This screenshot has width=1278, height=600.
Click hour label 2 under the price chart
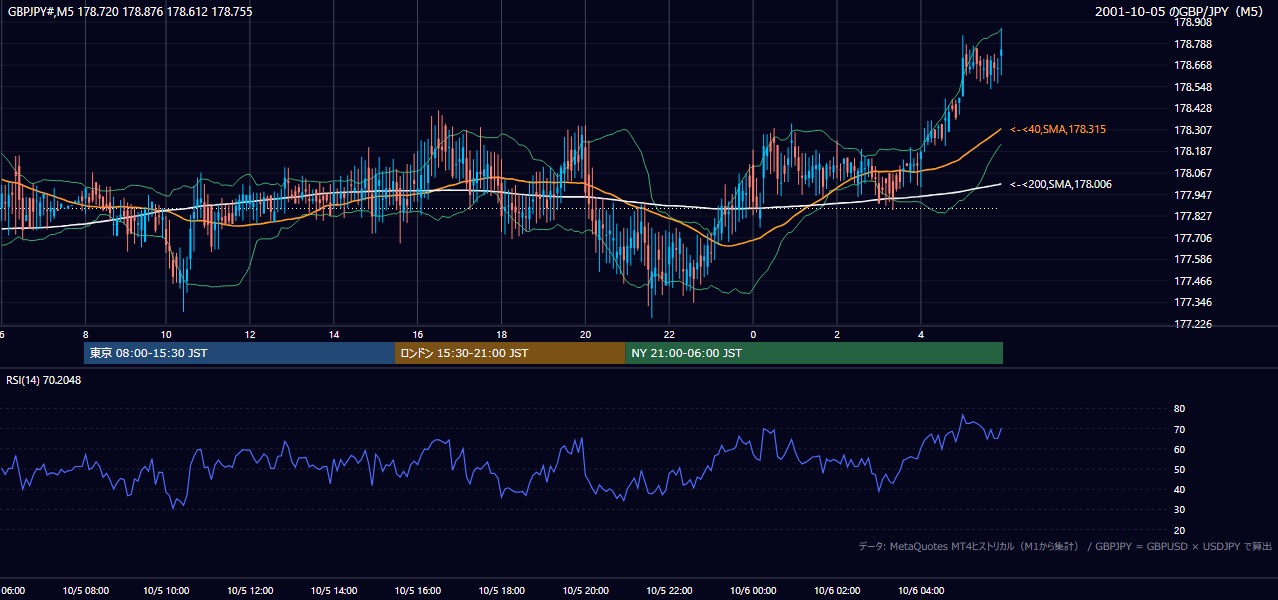pos(837,335)
